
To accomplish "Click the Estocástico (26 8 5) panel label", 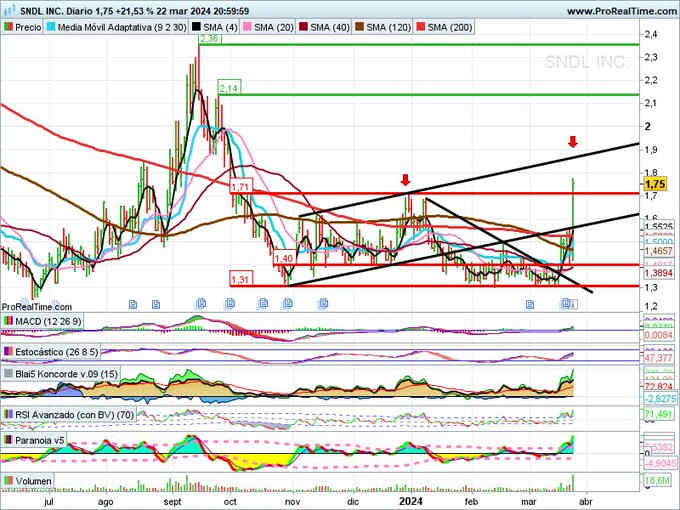I will (x=57, y=352).
